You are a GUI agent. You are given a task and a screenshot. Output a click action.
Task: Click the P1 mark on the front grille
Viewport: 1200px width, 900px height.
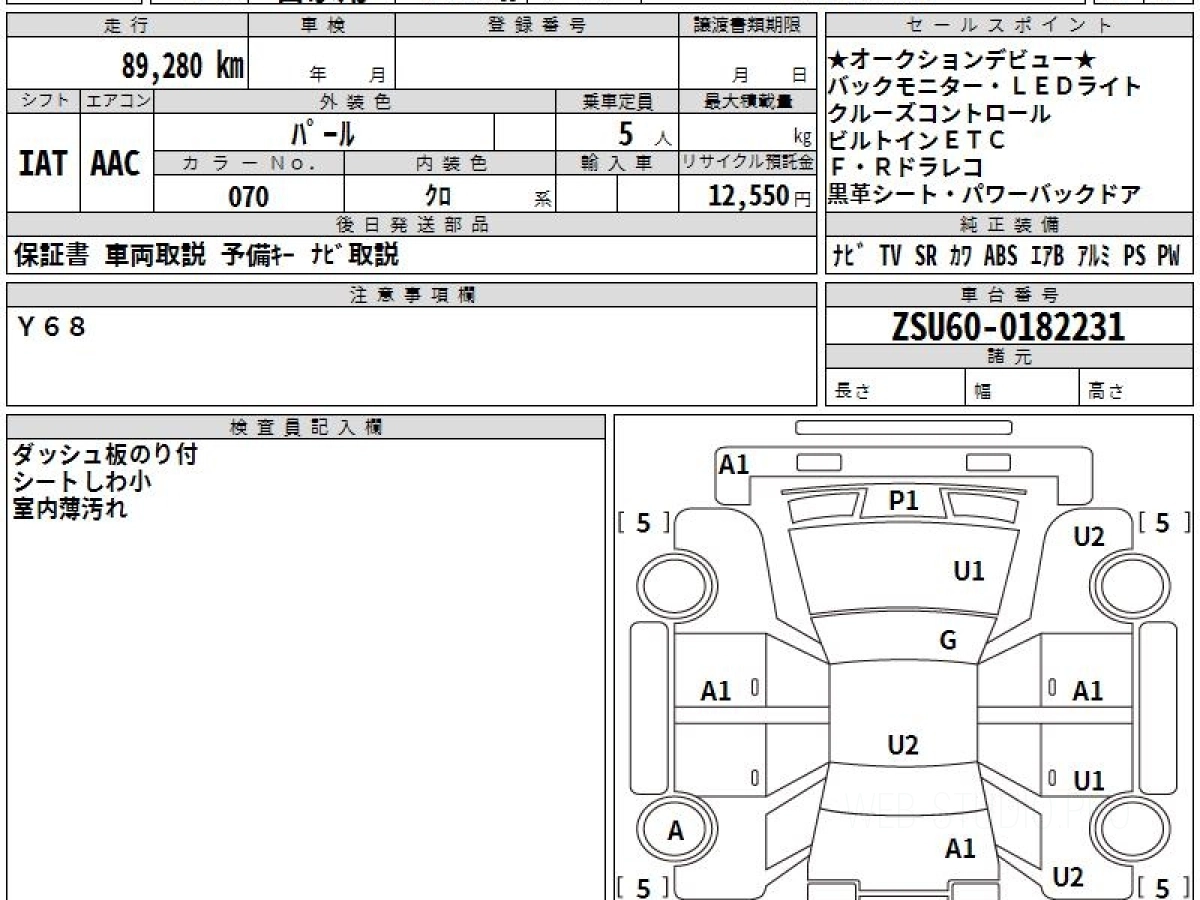tap(904, 501)
